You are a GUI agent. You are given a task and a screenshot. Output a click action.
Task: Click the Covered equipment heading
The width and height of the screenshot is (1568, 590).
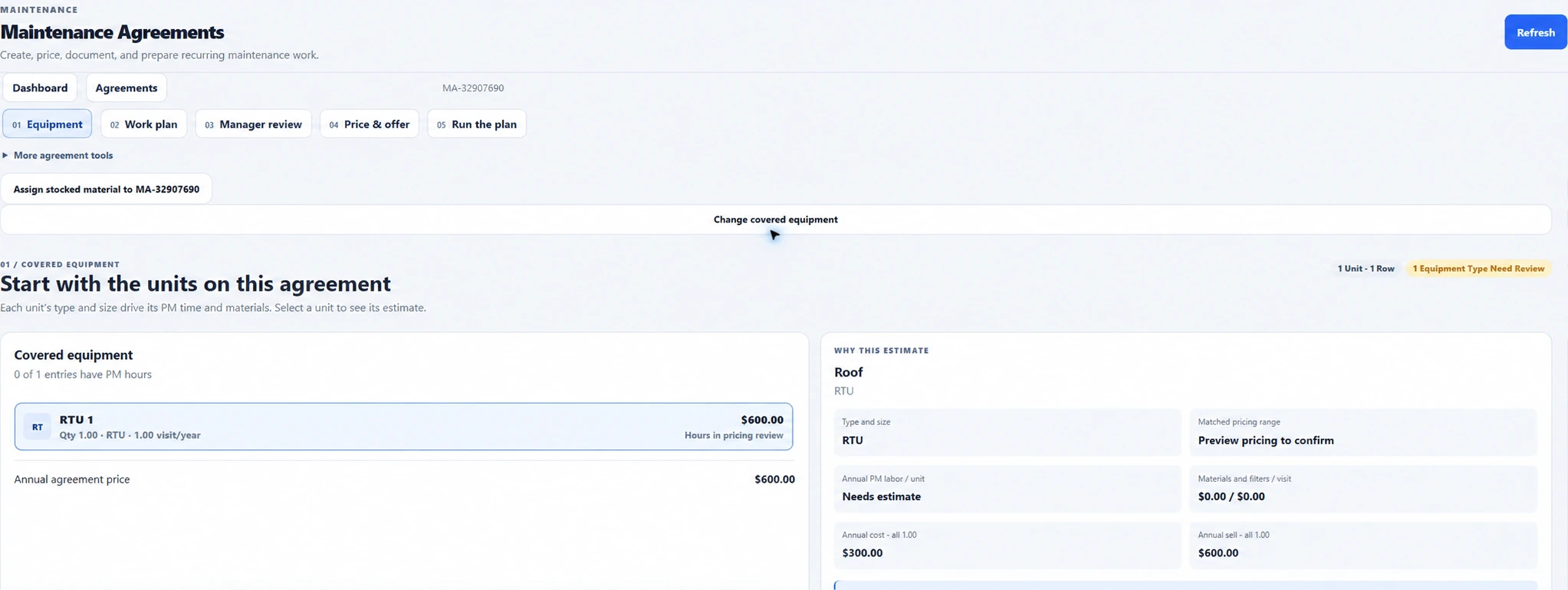(74, 355)
